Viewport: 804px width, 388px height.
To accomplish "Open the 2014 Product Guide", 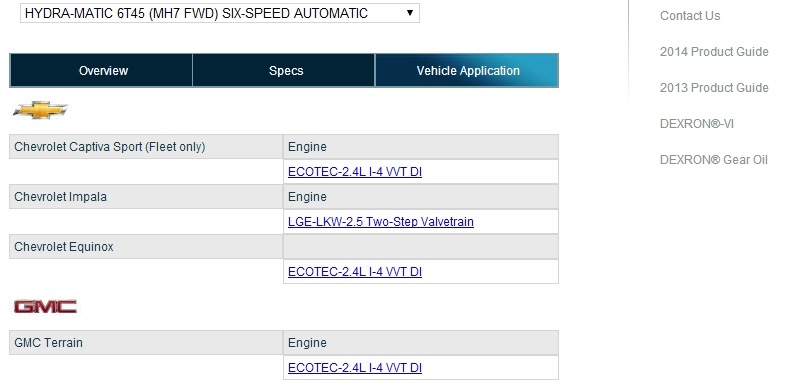I will click(x=714, y=52).
